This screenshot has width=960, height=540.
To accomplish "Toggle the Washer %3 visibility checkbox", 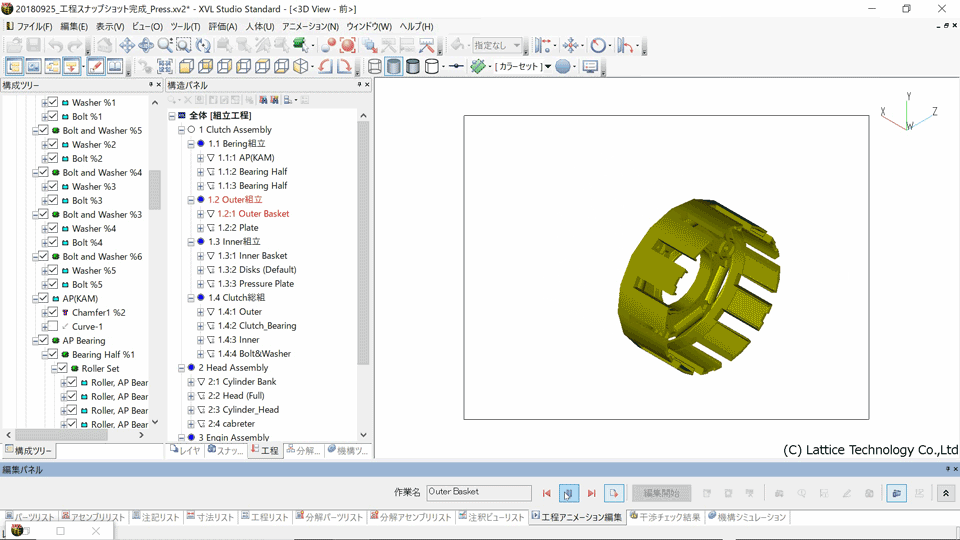I will click(53, 186).
